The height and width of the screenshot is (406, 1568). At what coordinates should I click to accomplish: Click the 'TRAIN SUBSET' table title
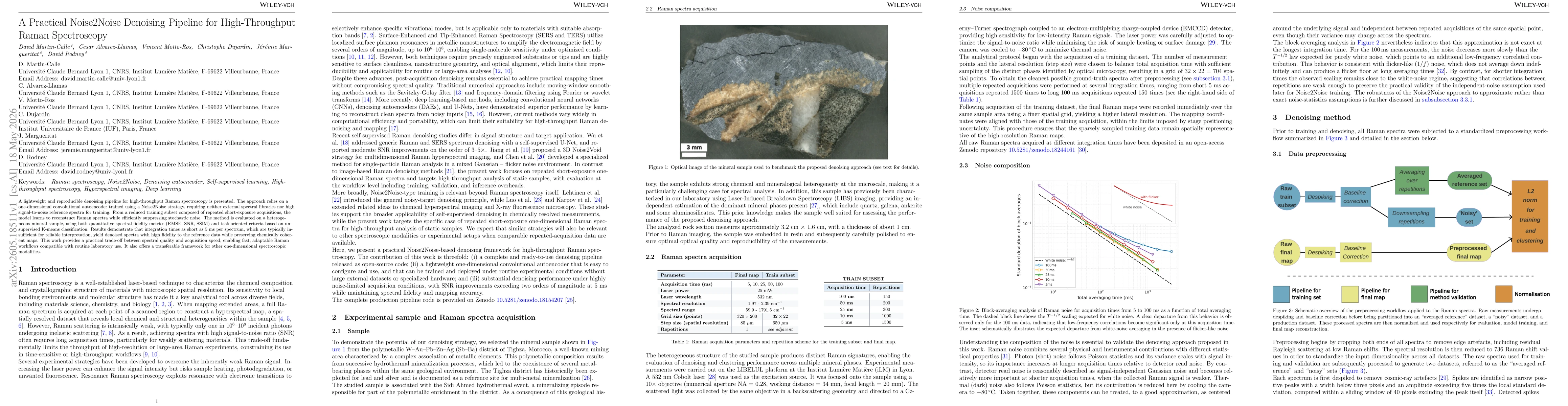point(863,279)
